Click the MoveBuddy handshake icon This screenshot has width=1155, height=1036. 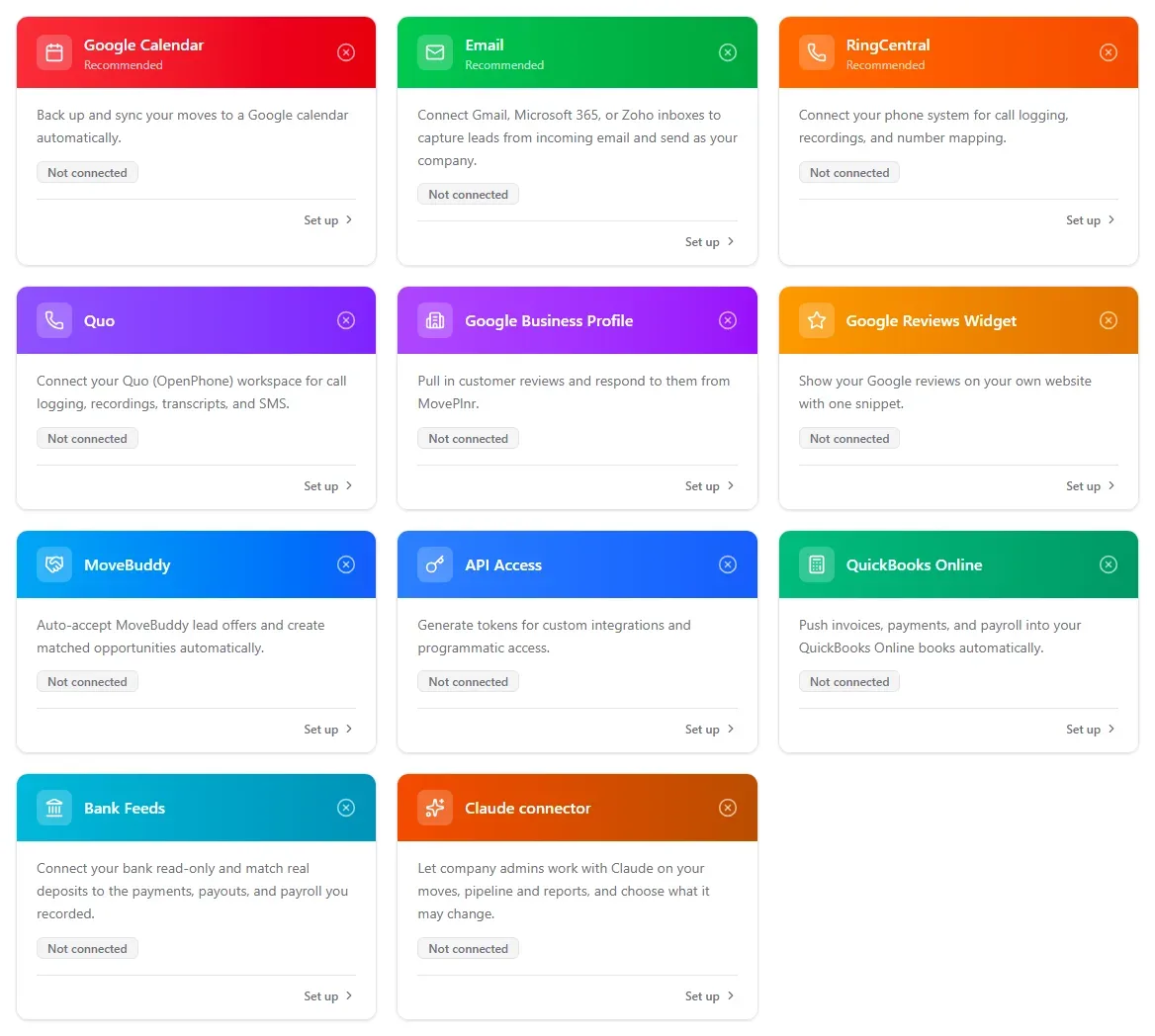(x=54, y=564)
